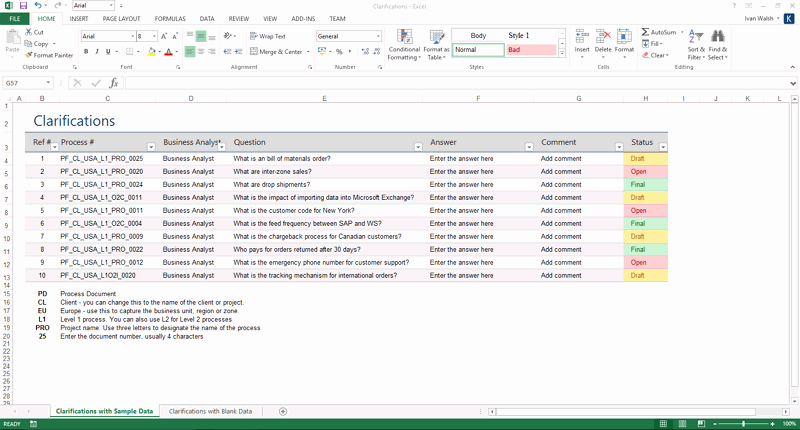
Task: Switch to the PAGE LAYOUT tab
Action: coord(121,19)
